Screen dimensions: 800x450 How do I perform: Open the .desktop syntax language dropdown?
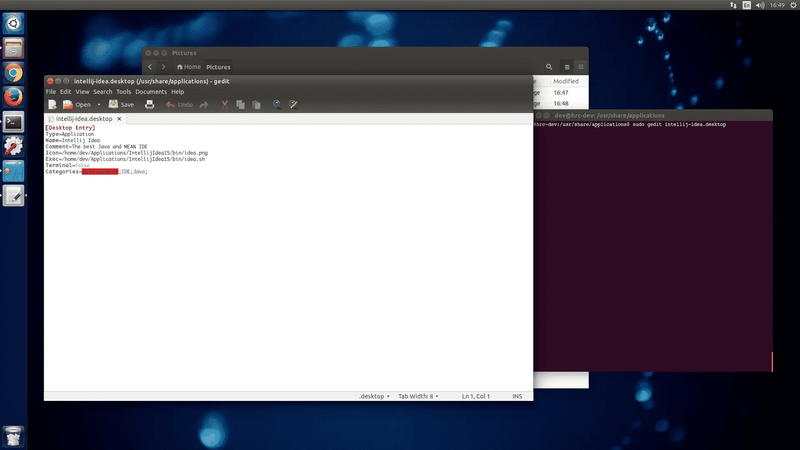point(375,397)
